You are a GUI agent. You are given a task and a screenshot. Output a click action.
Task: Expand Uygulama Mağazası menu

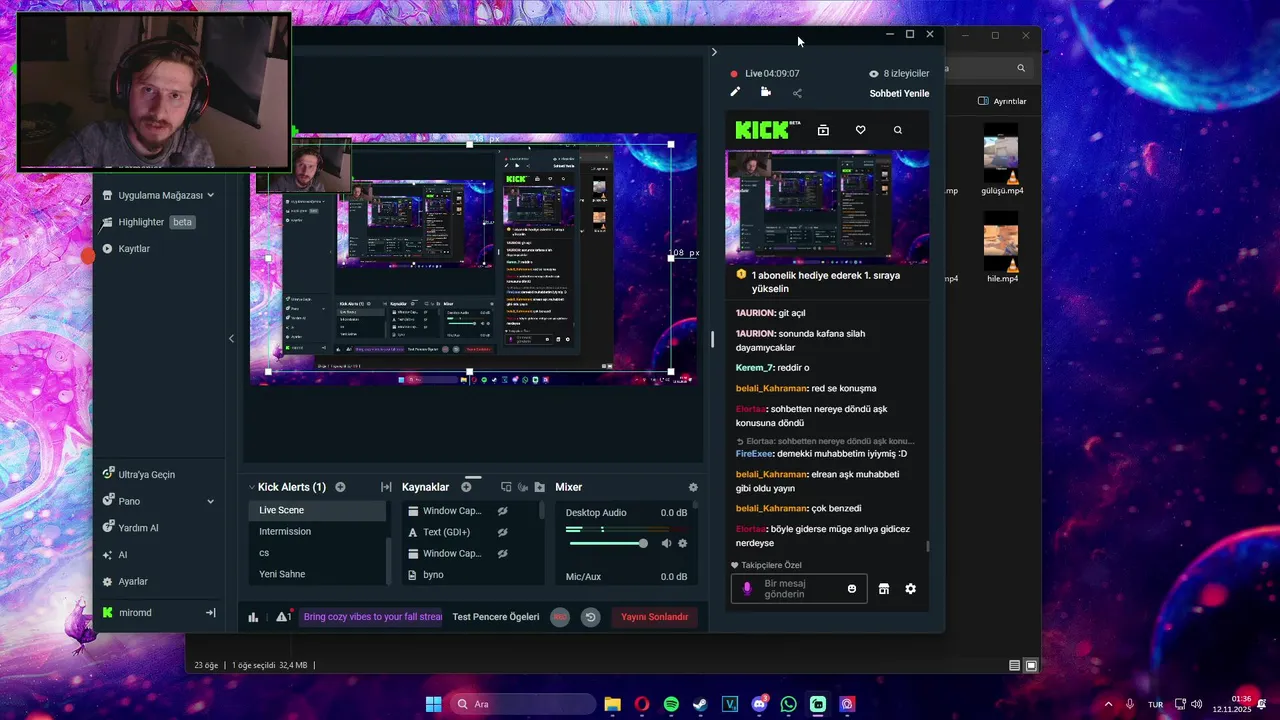click(160, 195)
